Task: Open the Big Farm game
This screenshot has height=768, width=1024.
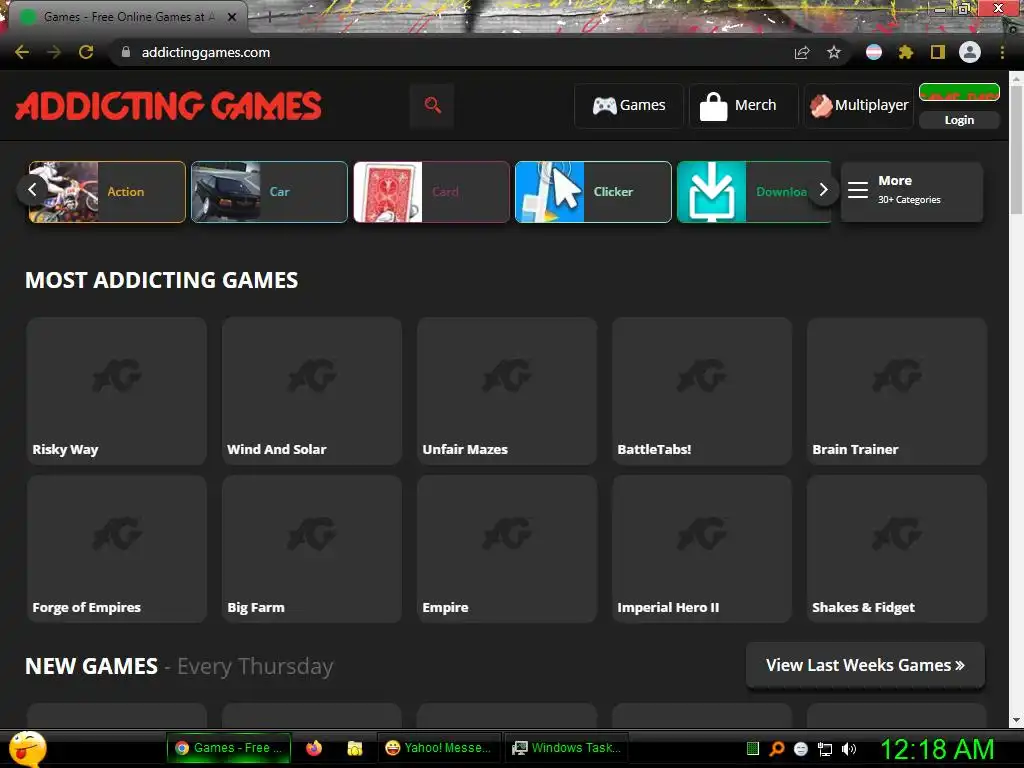Action: (x=312, y=549)
